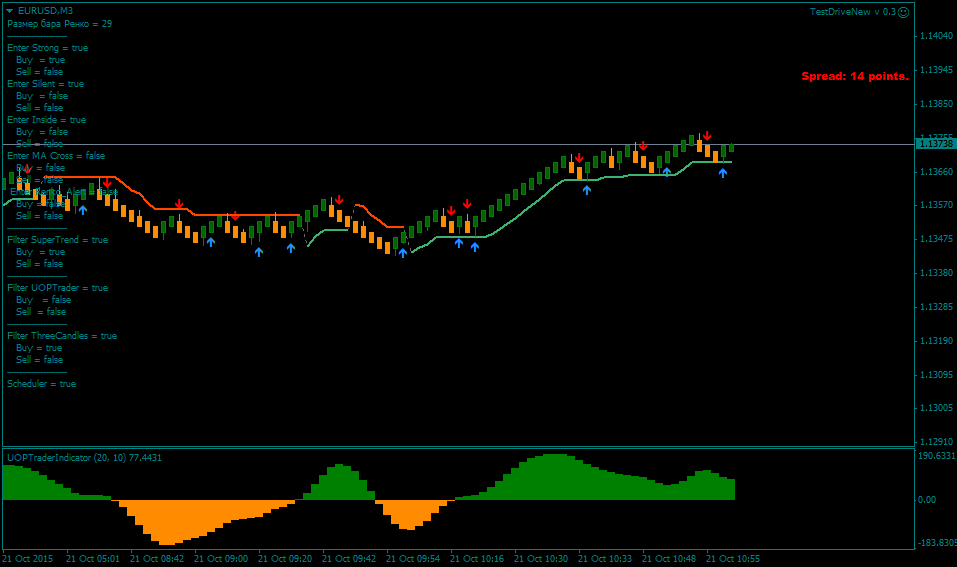The width and height of the screenshot is (957, 567).
Task: Select the Enter Strong = true line
Action: [48, 48]
